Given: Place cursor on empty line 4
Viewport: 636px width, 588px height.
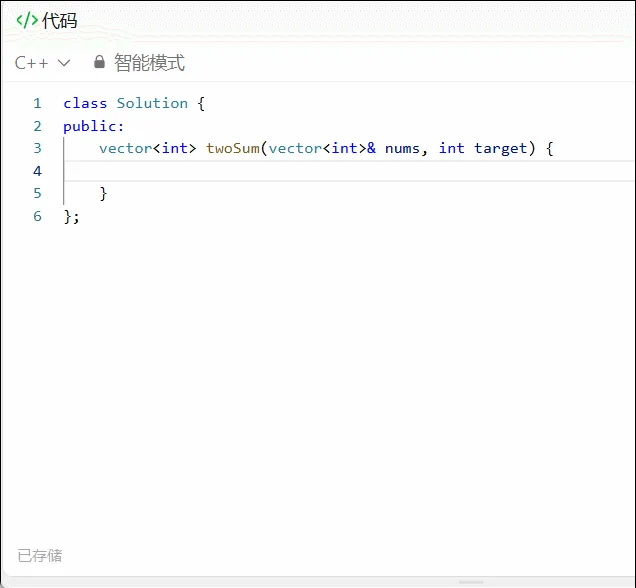Looking at the screenshot, I should (349, 171).
